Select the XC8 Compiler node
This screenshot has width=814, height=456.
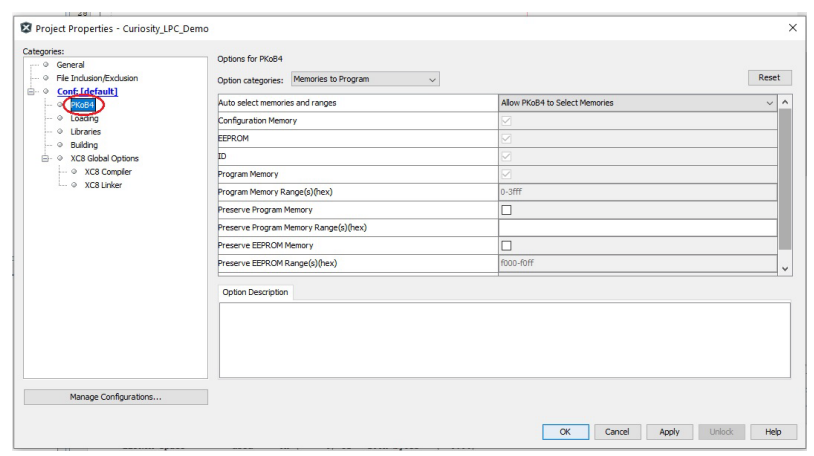[x=108, y=171]
